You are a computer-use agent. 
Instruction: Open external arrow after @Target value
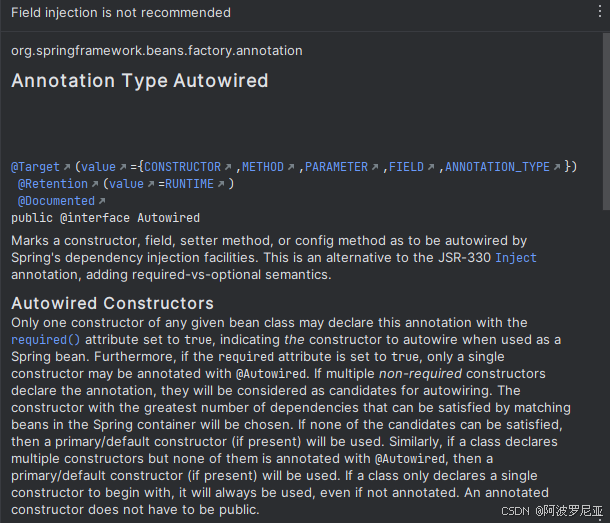pyautogui.click(x=123, y=167)
